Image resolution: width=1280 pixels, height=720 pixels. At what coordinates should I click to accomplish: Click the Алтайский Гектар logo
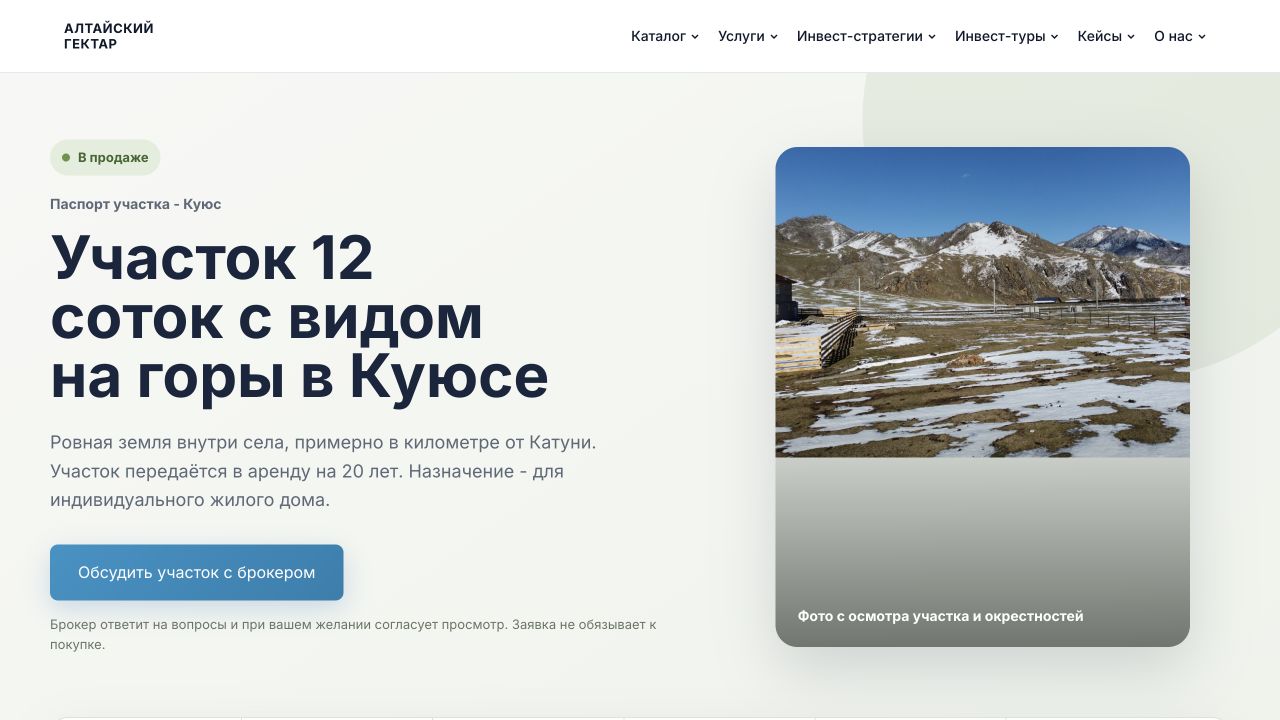tap(109, 36)
